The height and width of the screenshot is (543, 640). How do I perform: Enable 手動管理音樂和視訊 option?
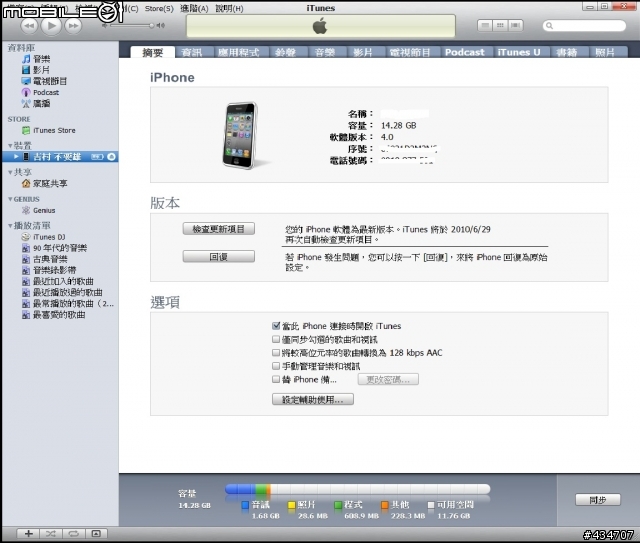(x=276, y=366)
